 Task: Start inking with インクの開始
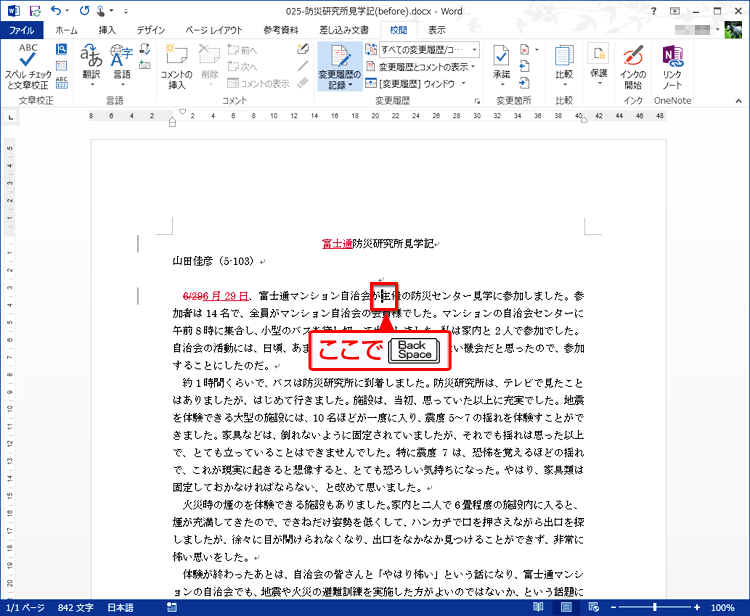tap(633, 67)
